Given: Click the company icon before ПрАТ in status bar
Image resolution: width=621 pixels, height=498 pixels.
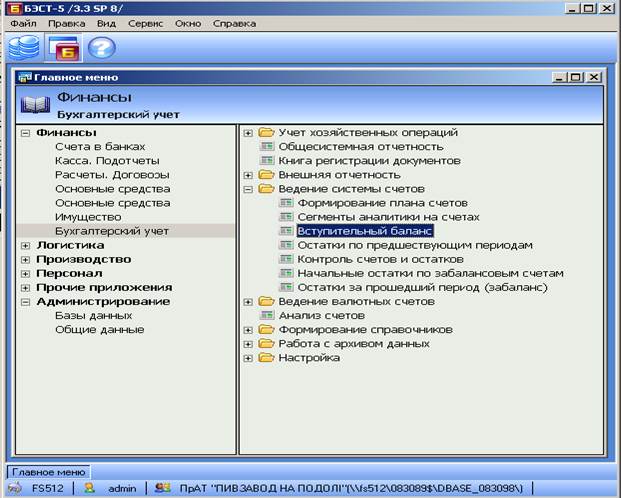Looking at the screenshot, I should pyautogui.click(x=163, y=488).
